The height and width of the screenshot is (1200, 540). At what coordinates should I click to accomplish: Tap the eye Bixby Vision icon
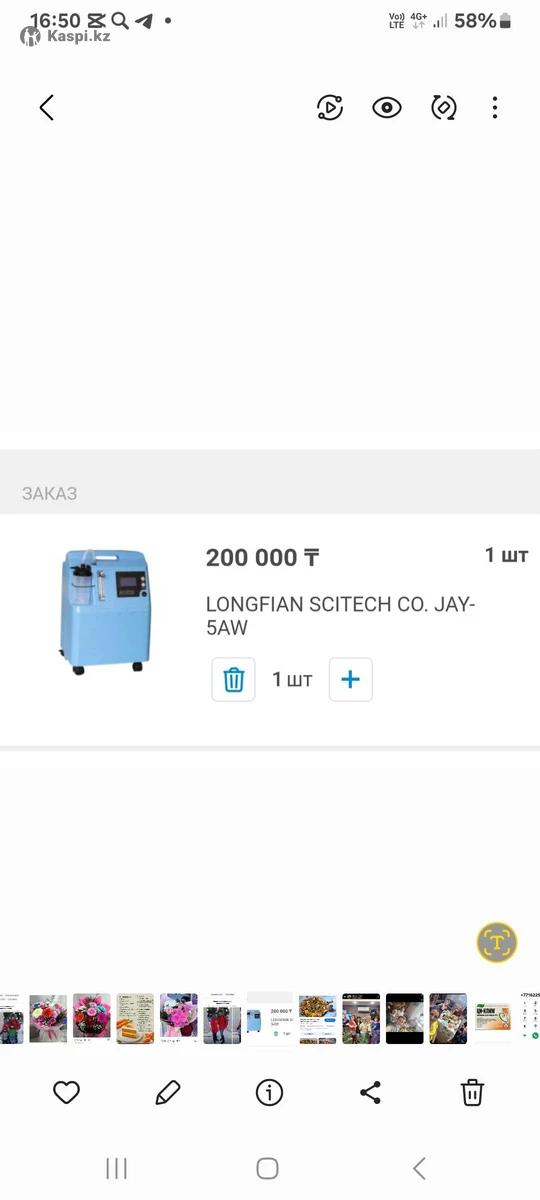[x=387, y=108]
